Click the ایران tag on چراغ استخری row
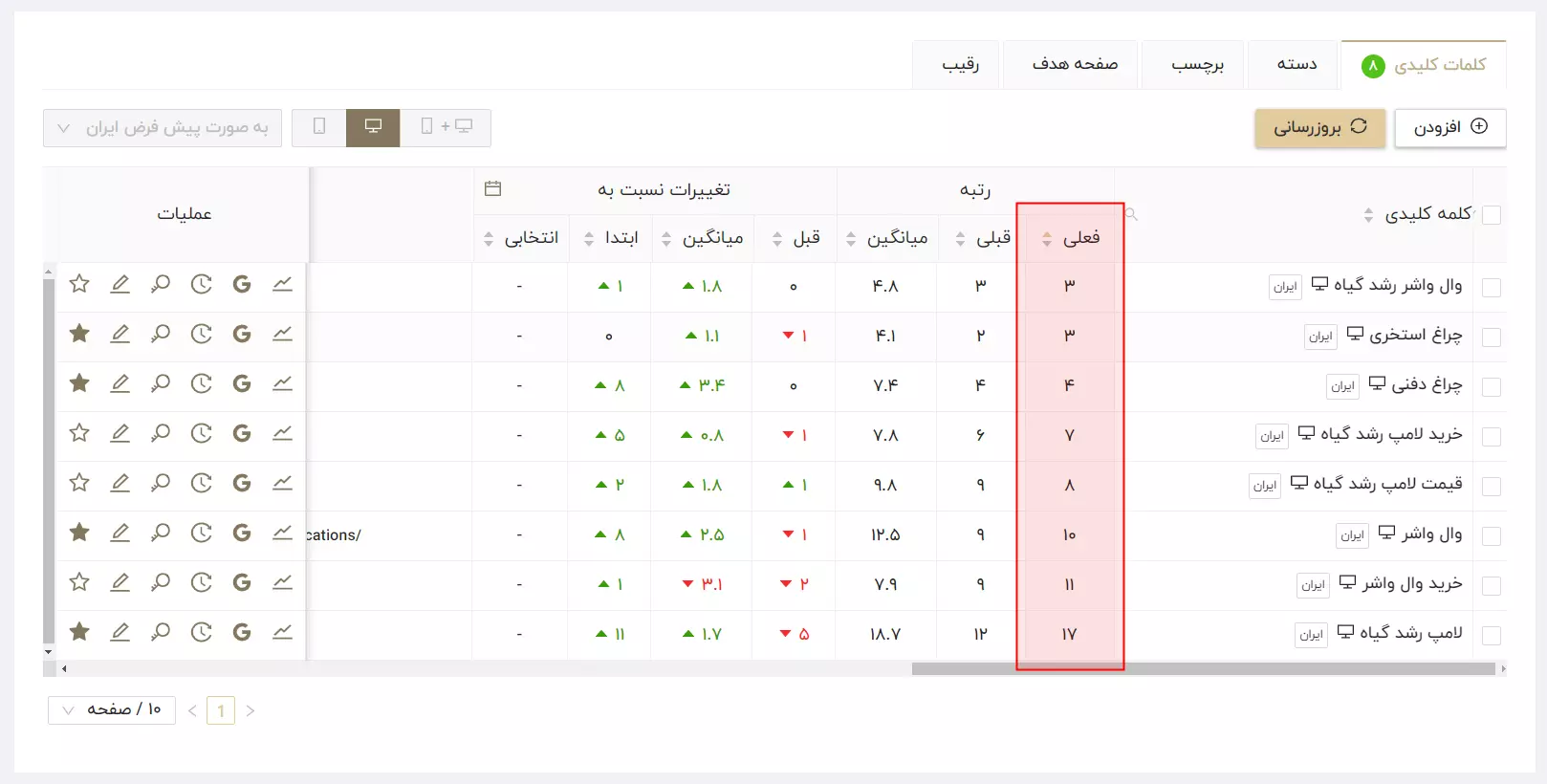Image resolution: width=1547 pixels, height=784 pixels. 1320,337
